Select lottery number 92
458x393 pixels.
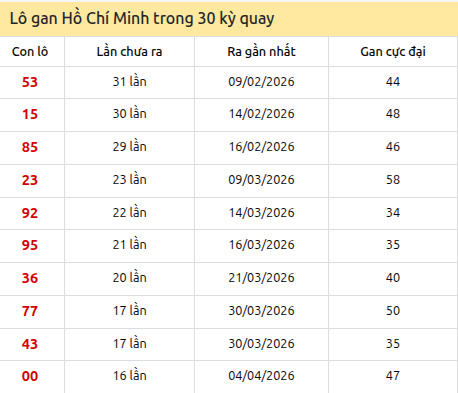[x=30, y=213]
